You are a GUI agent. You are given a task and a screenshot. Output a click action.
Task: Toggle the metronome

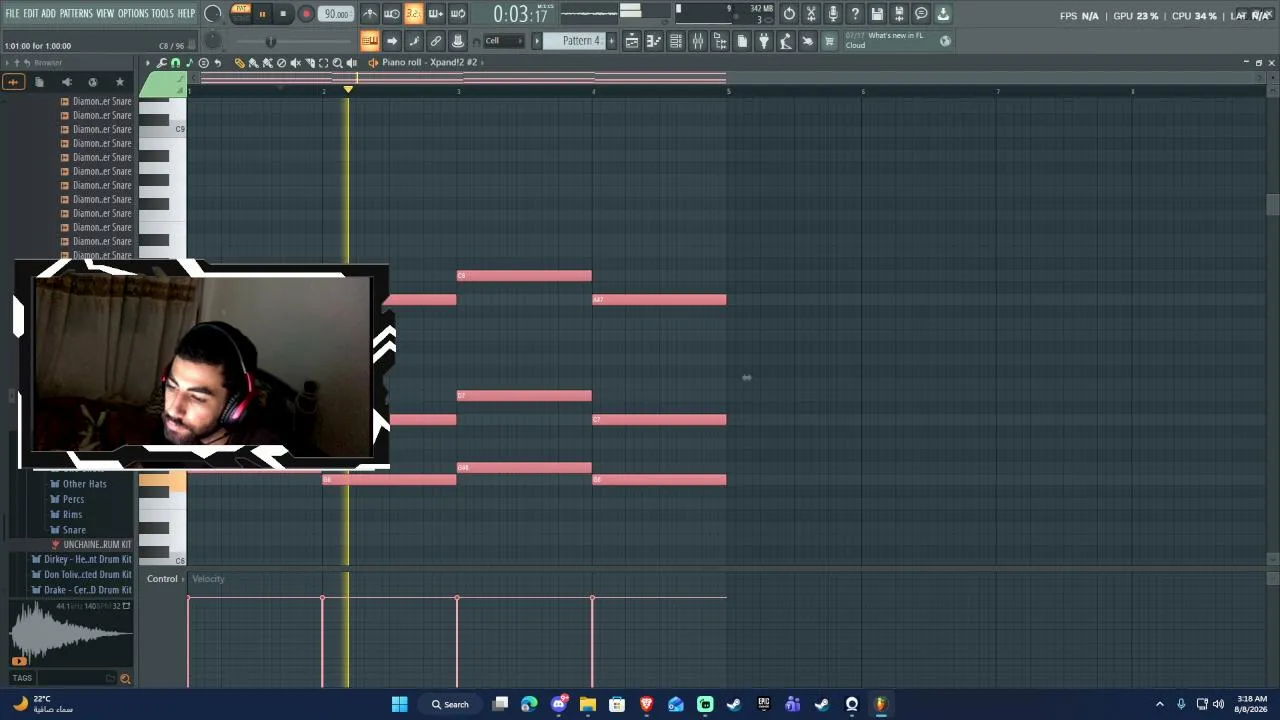(x=370, y=14)
